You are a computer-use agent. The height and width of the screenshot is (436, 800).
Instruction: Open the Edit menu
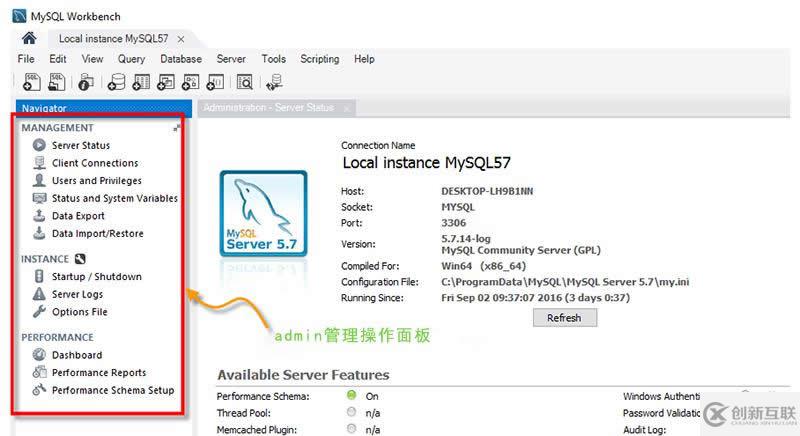[58, 59]
